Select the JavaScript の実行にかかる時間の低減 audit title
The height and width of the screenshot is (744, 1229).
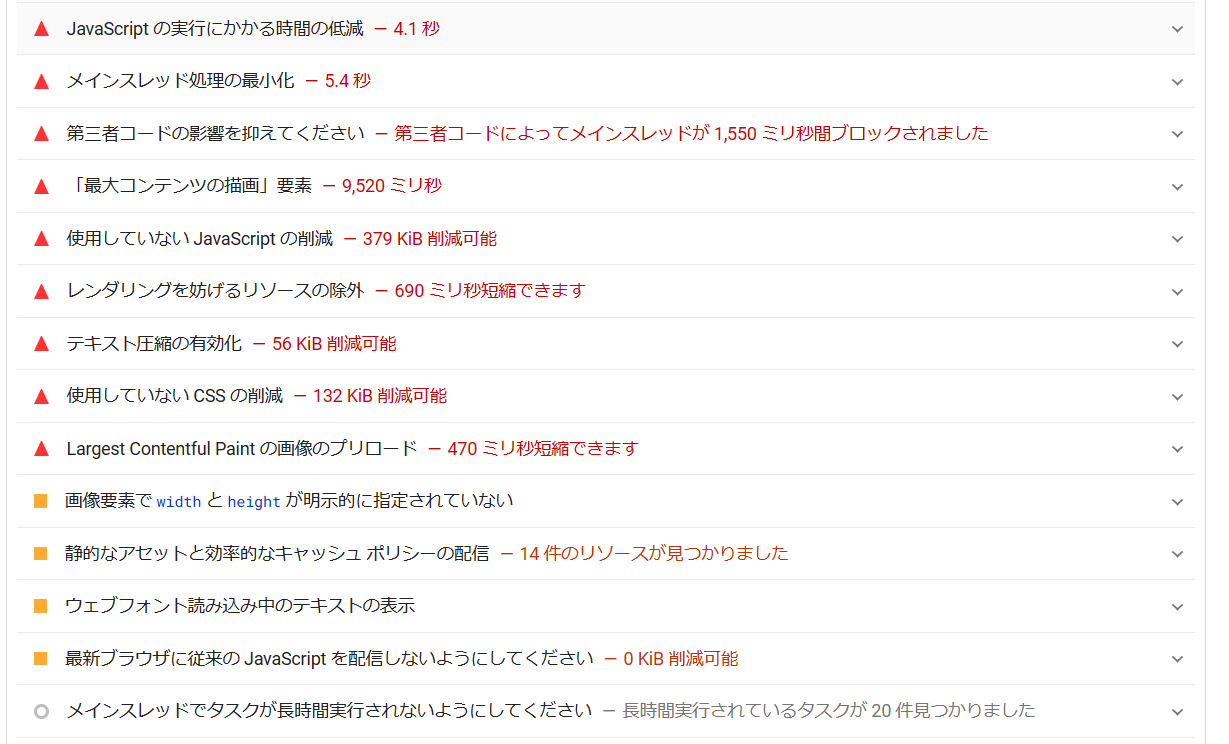pos(215,29)
